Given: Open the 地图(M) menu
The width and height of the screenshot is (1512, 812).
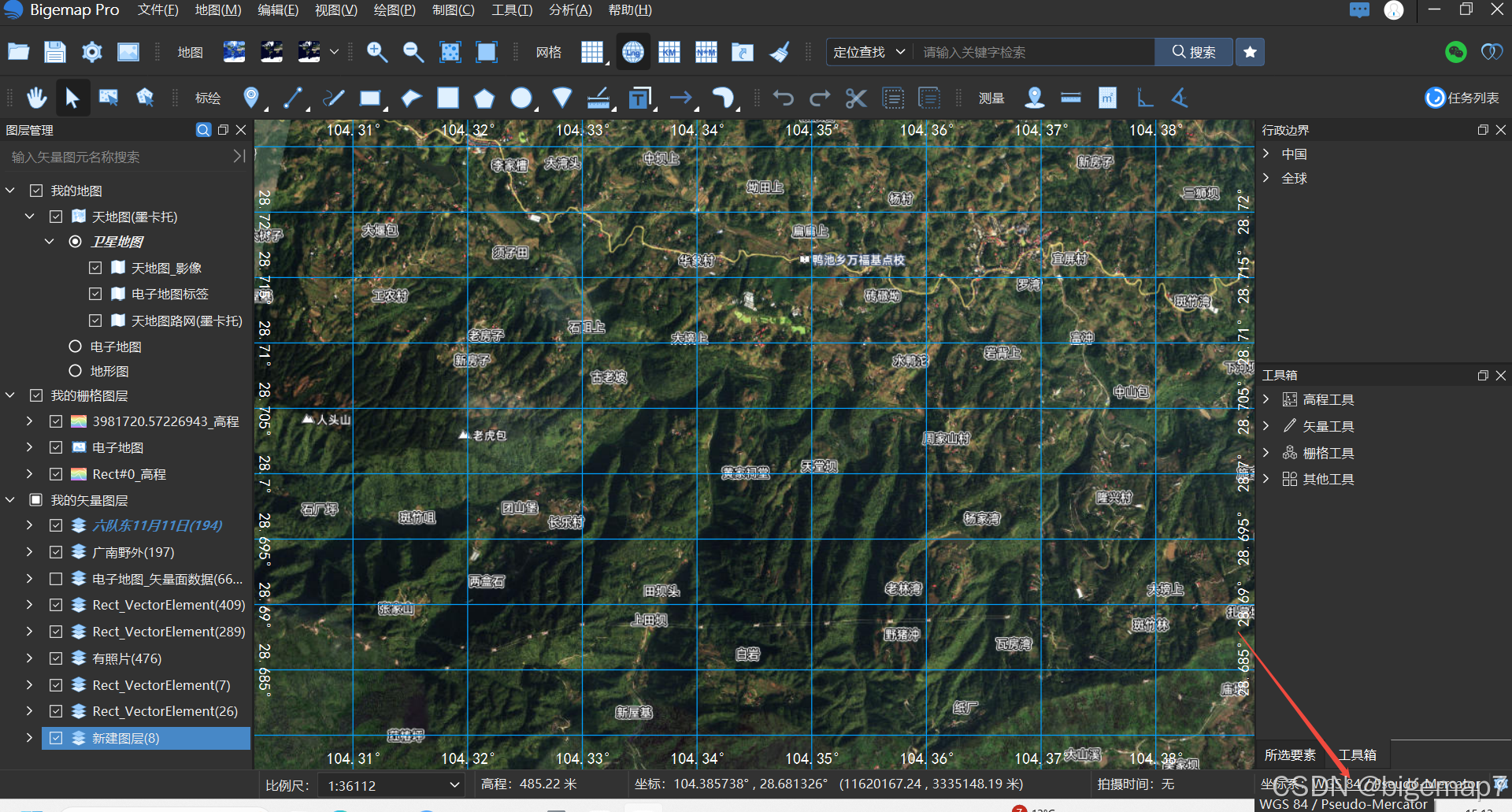Looking at the screenshot, I should pos(218,10).
